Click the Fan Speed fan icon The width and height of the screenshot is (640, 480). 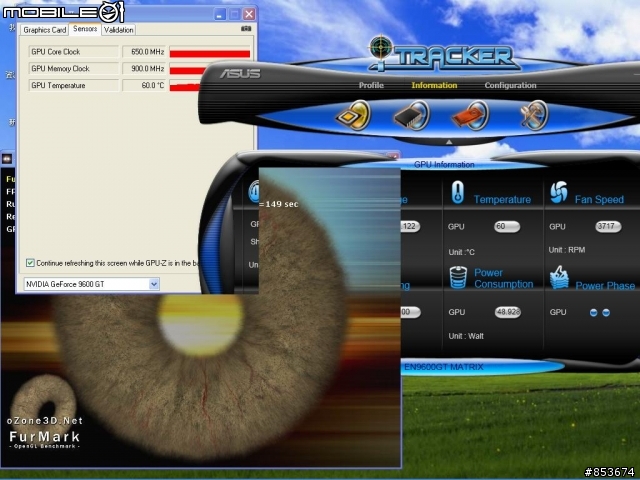coord(558,192)
